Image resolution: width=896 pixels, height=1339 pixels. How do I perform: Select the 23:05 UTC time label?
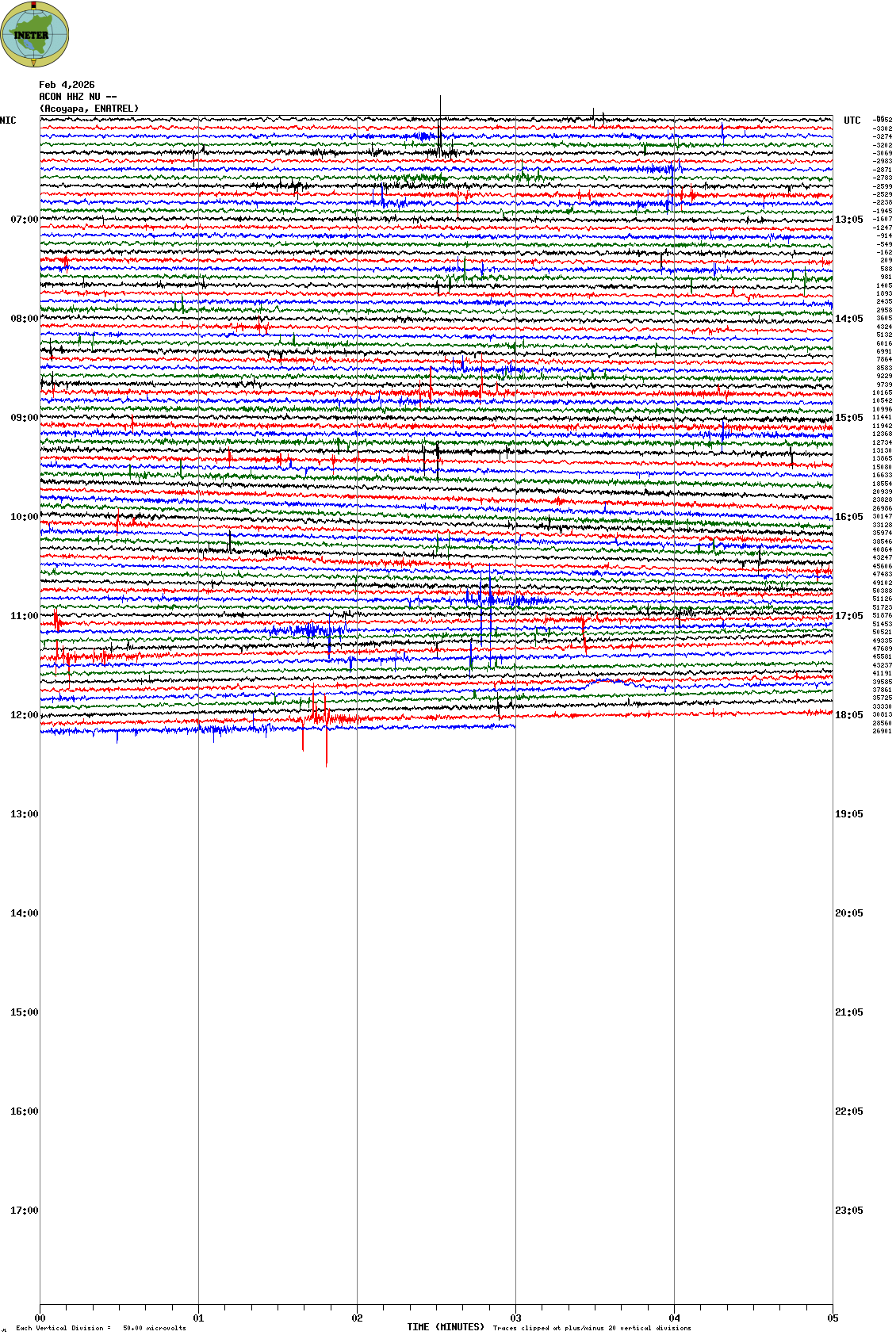pyautogui.click(x=848, y=1211)
